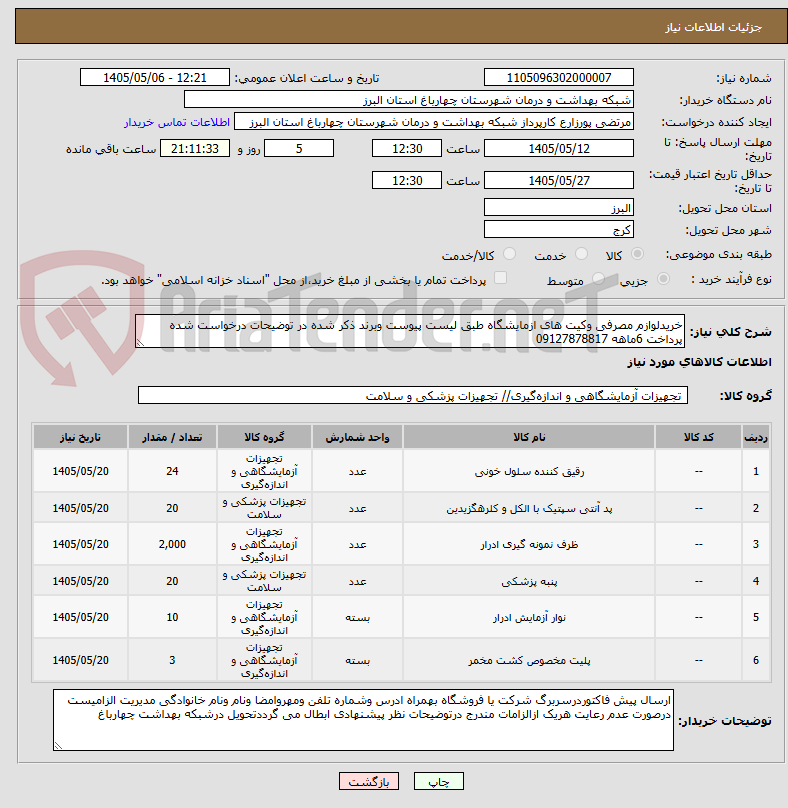Click the شماره نیاز field 1105096302000007

559,77
